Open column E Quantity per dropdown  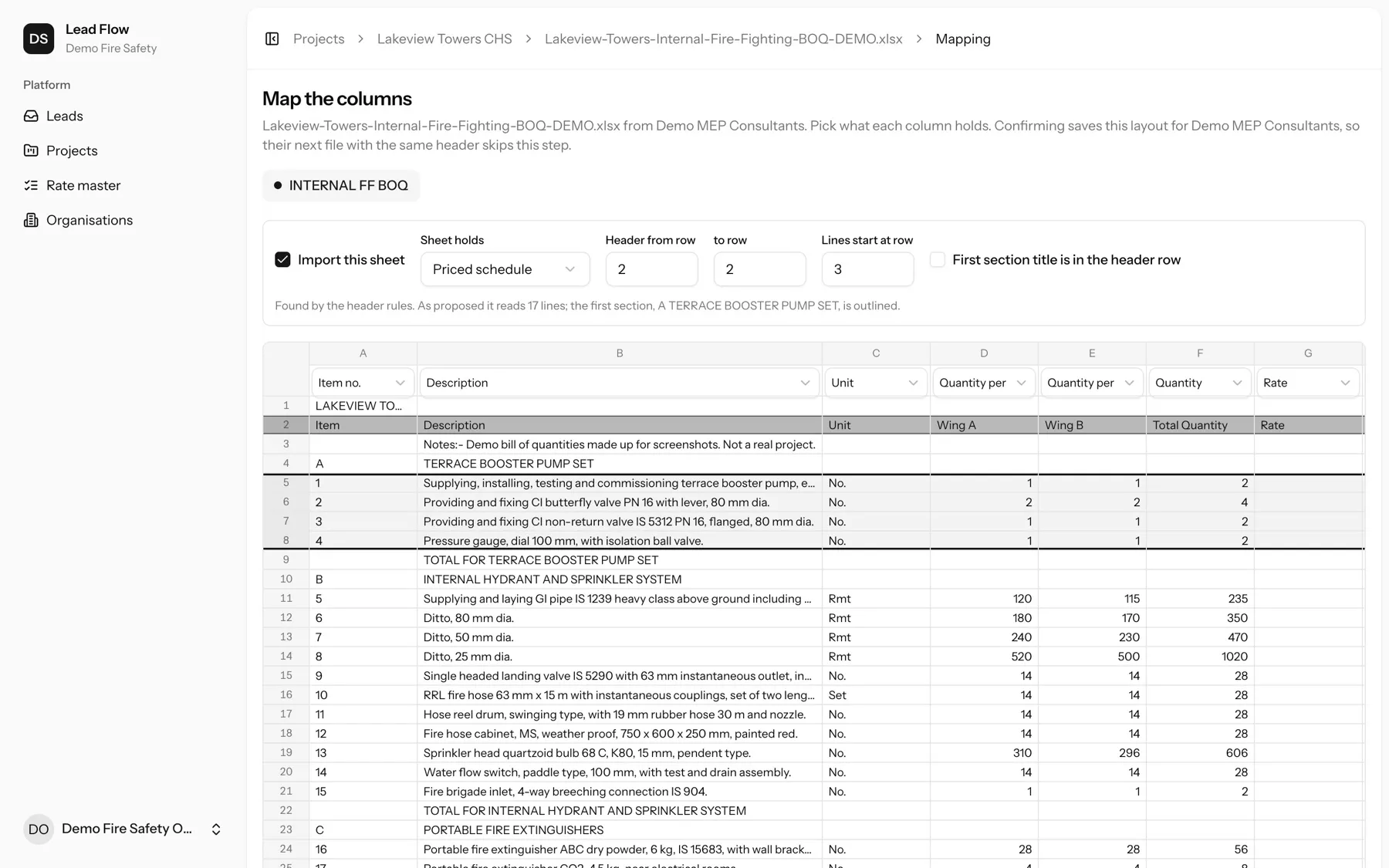pyautogui.click(x=1091, y=383)
